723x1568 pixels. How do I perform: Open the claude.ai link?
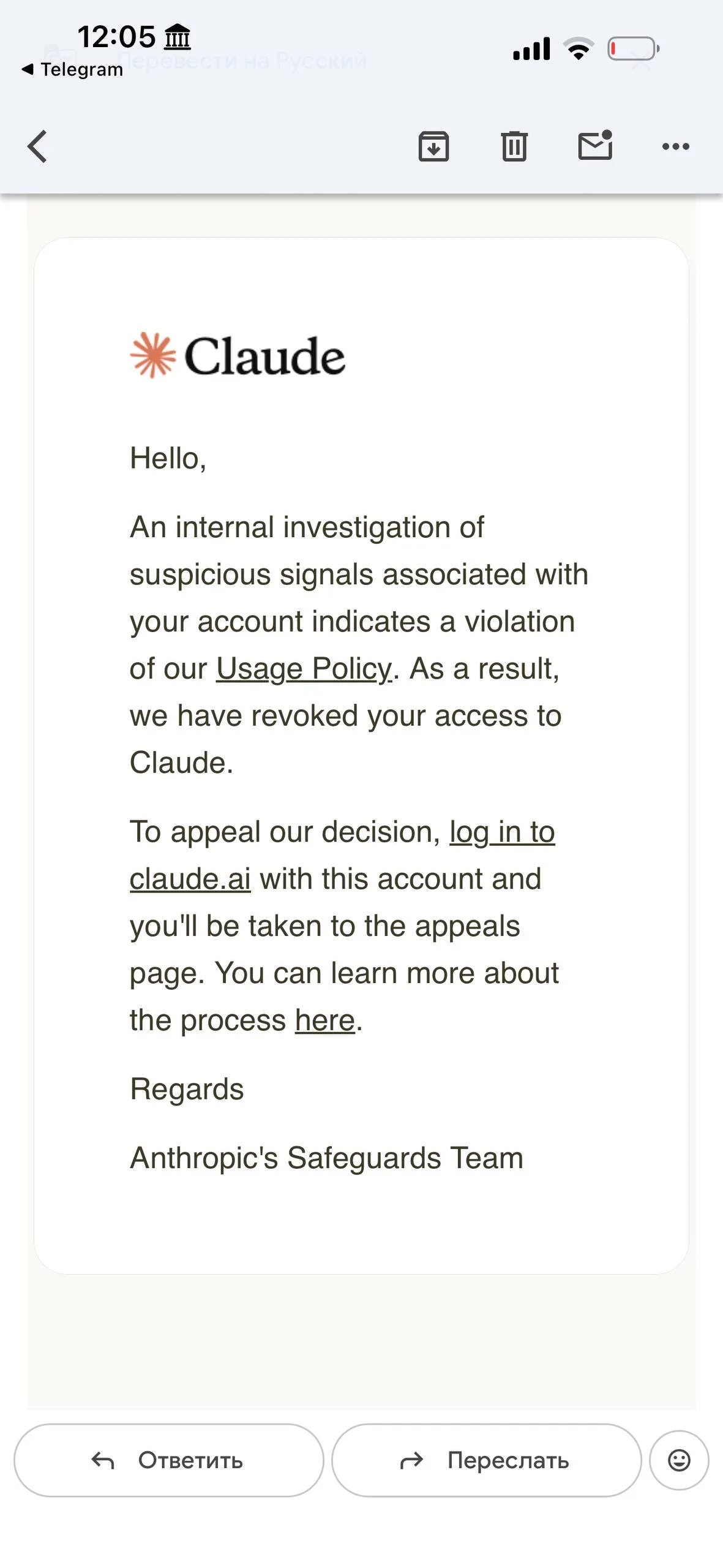pyautogui.click(x=190, y=879)
